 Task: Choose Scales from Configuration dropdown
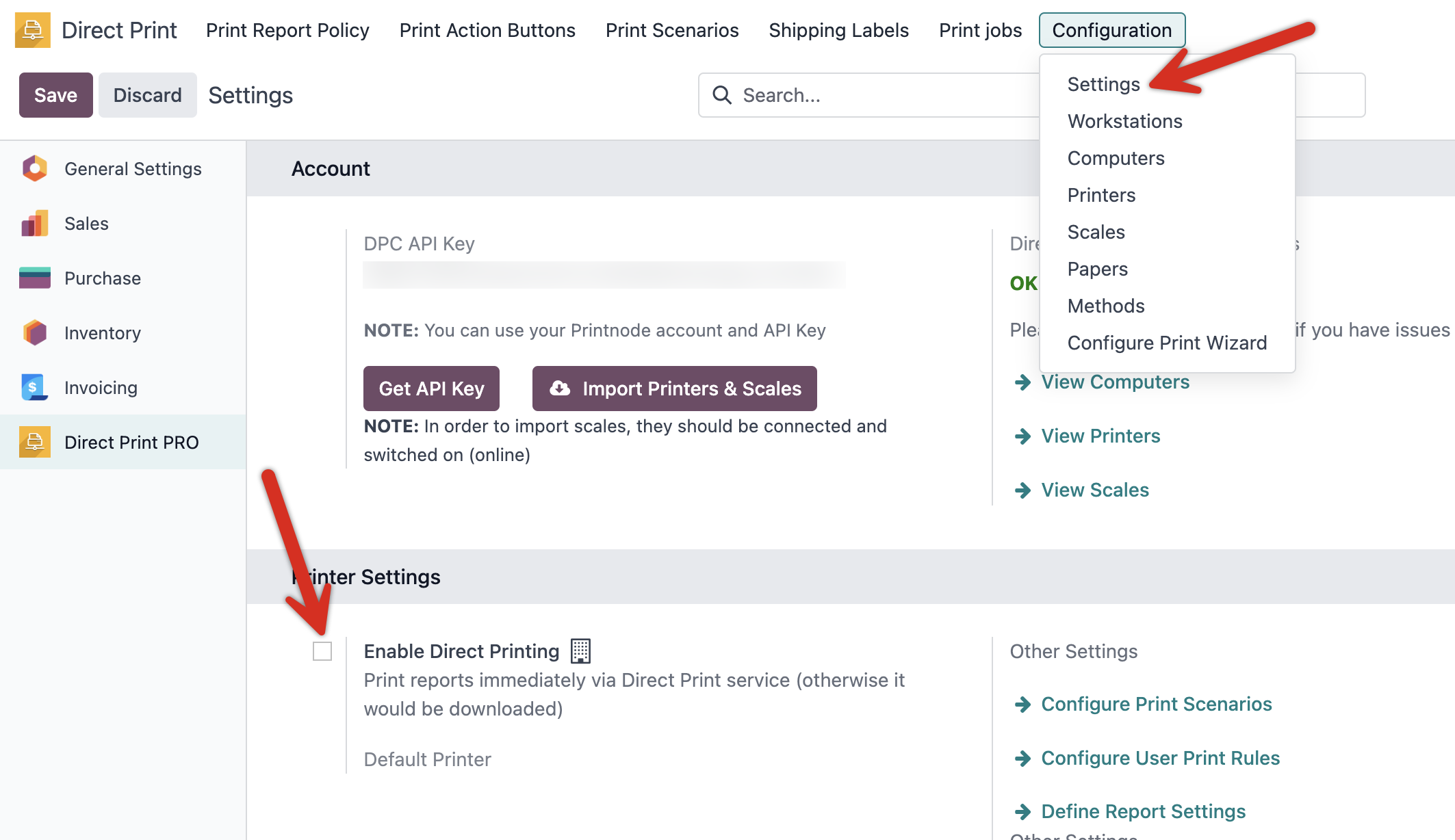pos(1096,232)
